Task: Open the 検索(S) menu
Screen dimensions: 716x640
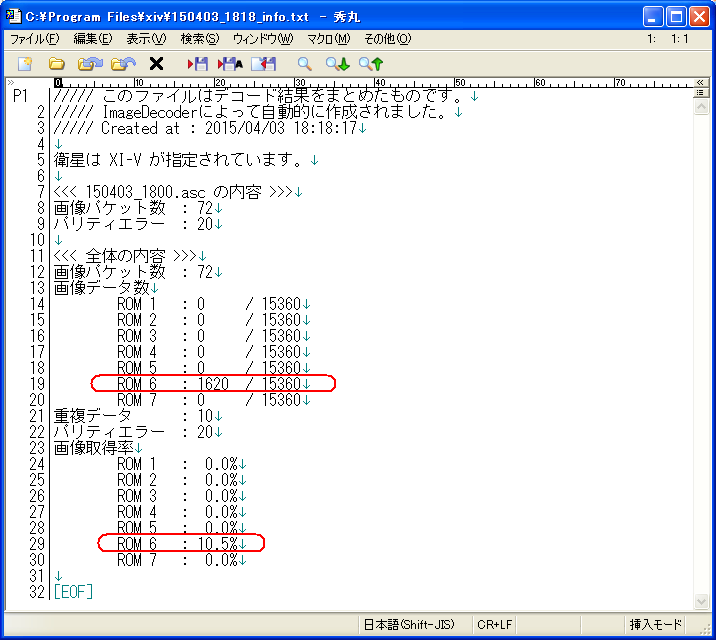Action: pos(200,39)
